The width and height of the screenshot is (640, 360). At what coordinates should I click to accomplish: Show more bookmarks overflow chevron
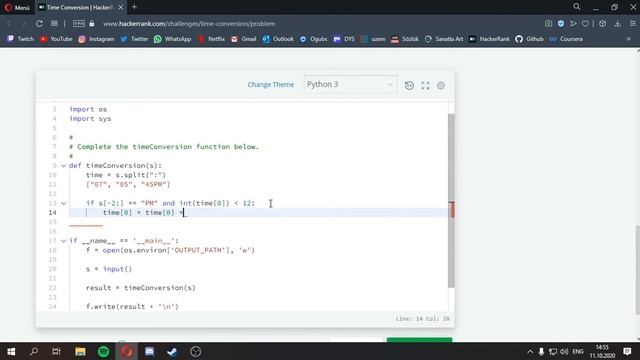629,39
